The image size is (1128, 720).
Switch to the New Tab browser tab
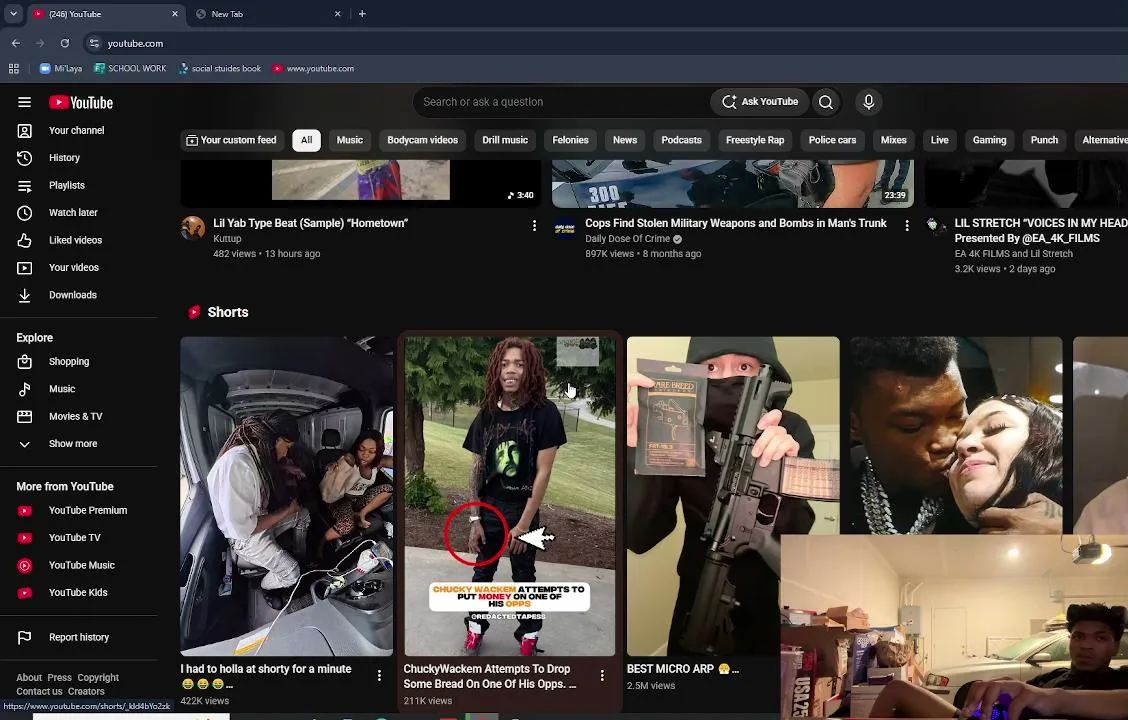click(269, 14)
